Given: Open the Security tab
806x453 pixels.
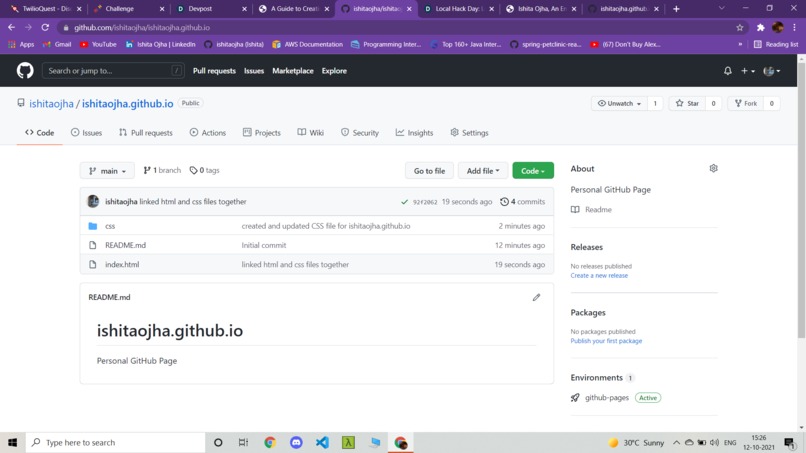Looking at the screenshot, I should pyautogui.click(x=360, y=133).
